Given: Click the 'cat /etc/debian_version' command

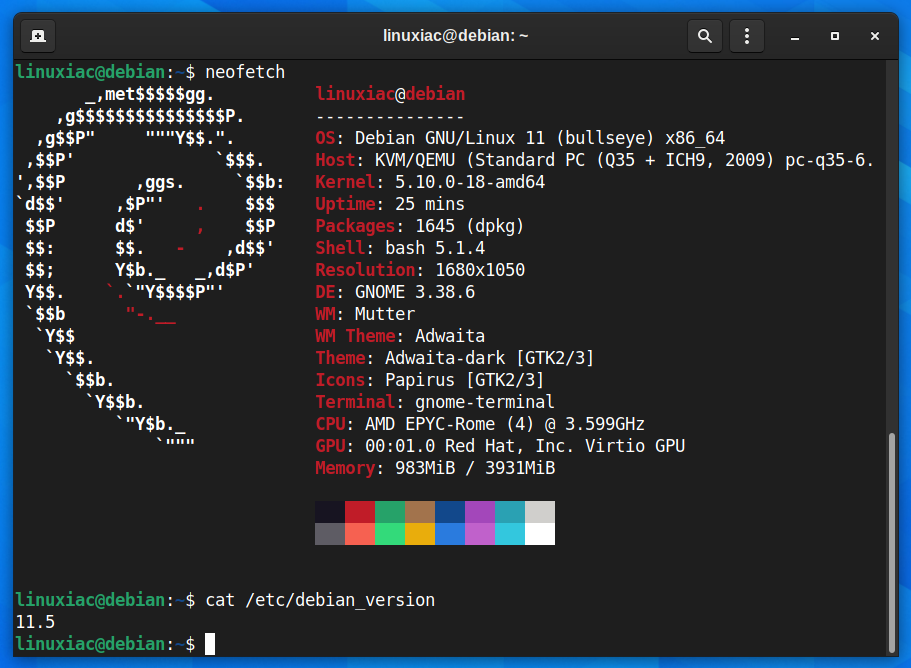Looking at the screenshot, I should pyautogui.click(x=320, y=600).
